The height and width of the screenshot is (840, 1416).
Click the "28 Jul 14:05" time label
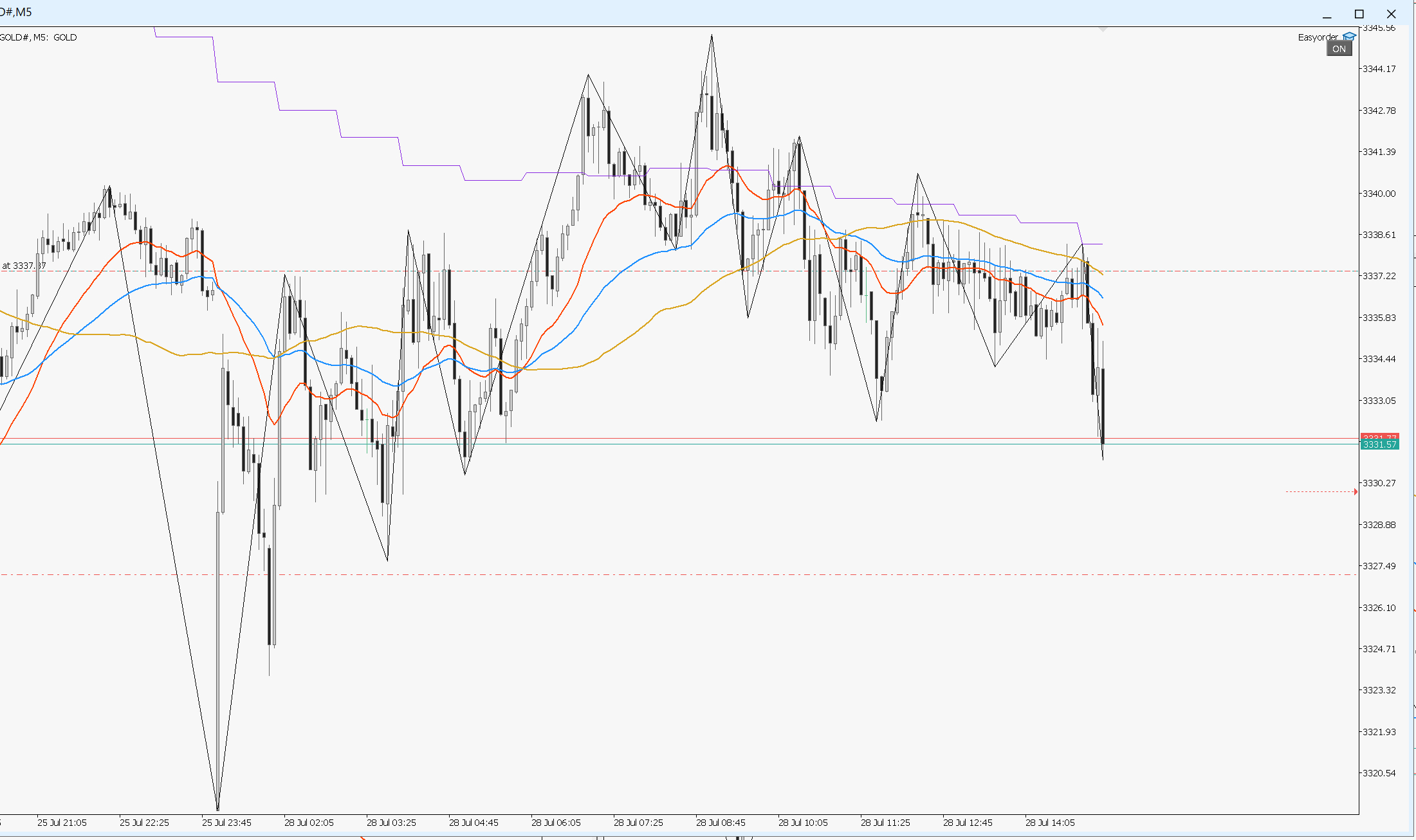coord(1050,823)
